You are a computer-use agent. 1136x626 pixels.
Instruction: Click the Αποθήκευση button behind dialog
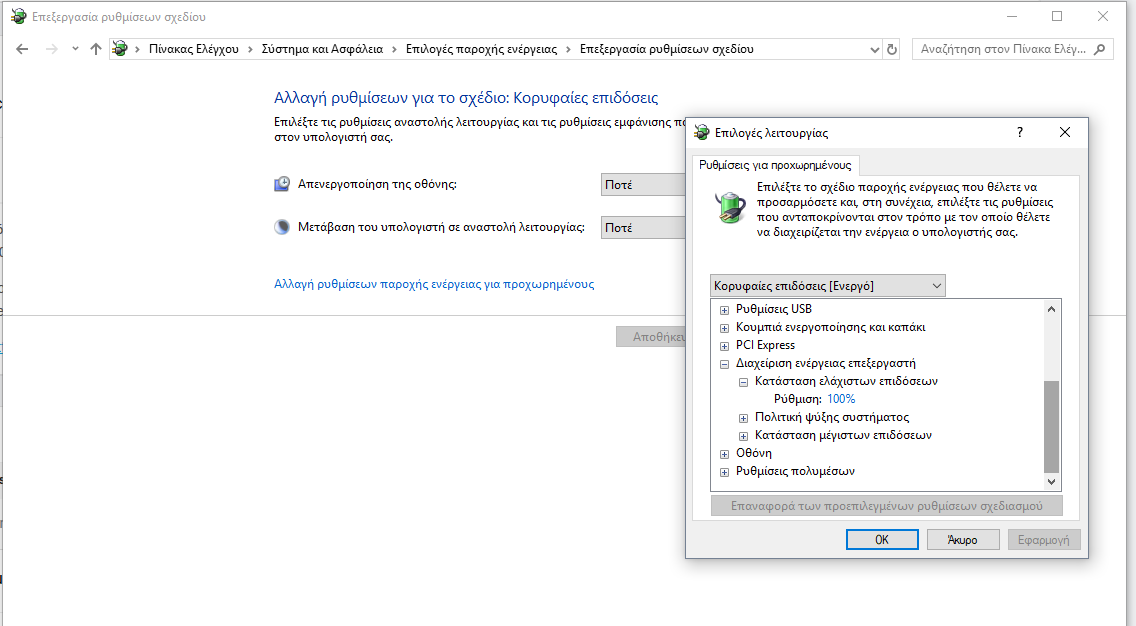(x=651, y=337)
